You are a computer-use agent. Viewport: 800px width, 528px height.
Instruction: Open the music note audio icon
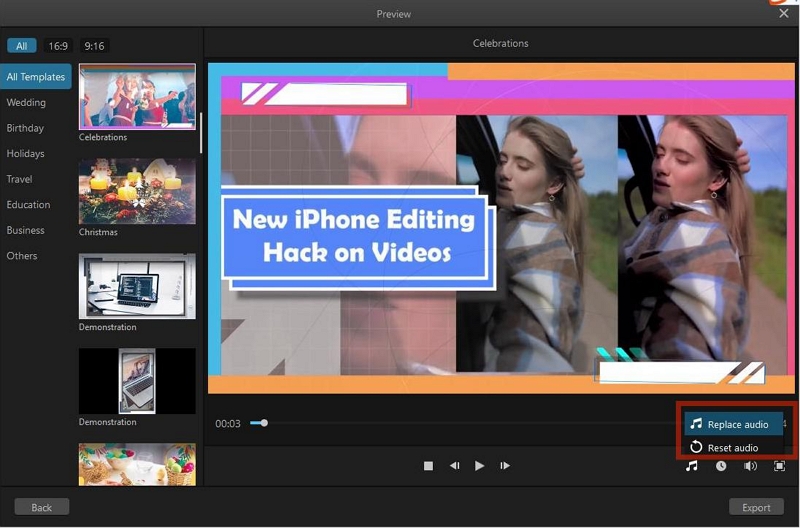pyautogui.click(x=691, y=466)
